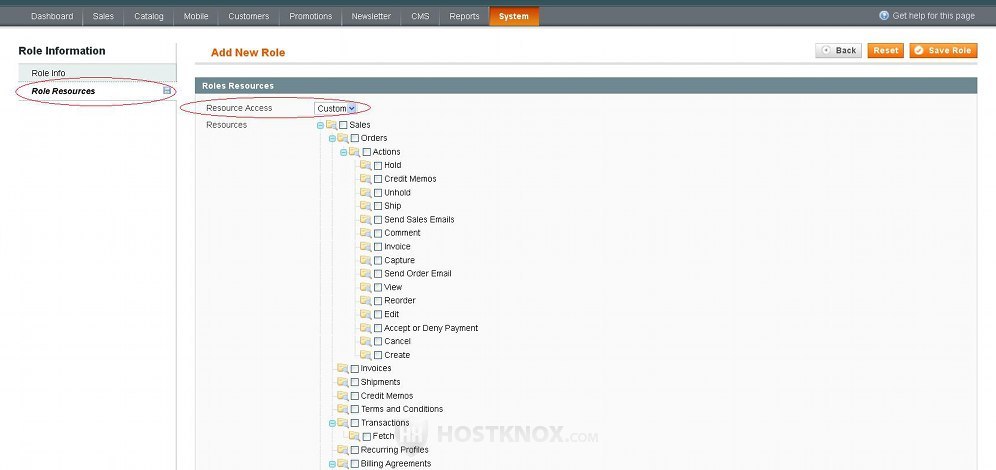Click the folder icon next to Sales
This screenshot has width=996, height=470.
tap(331, 125)
